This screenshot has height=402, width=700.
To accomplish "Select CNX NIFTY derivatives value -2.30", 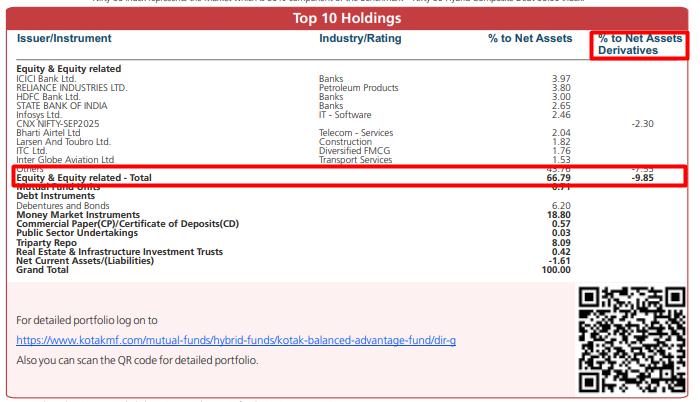I will 642,123.
